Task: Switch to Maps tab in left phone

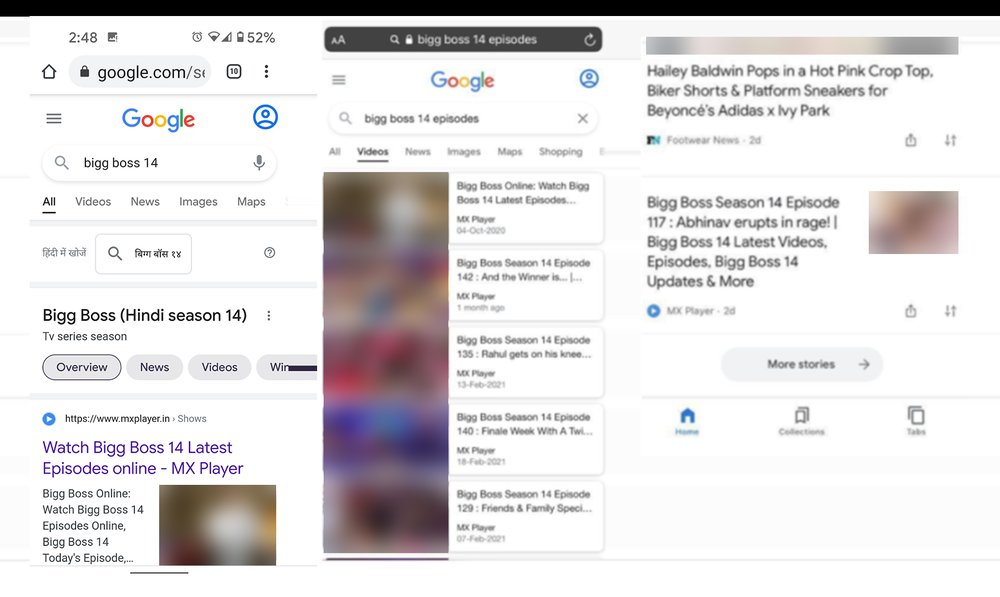Action: [x=251, y=202]
